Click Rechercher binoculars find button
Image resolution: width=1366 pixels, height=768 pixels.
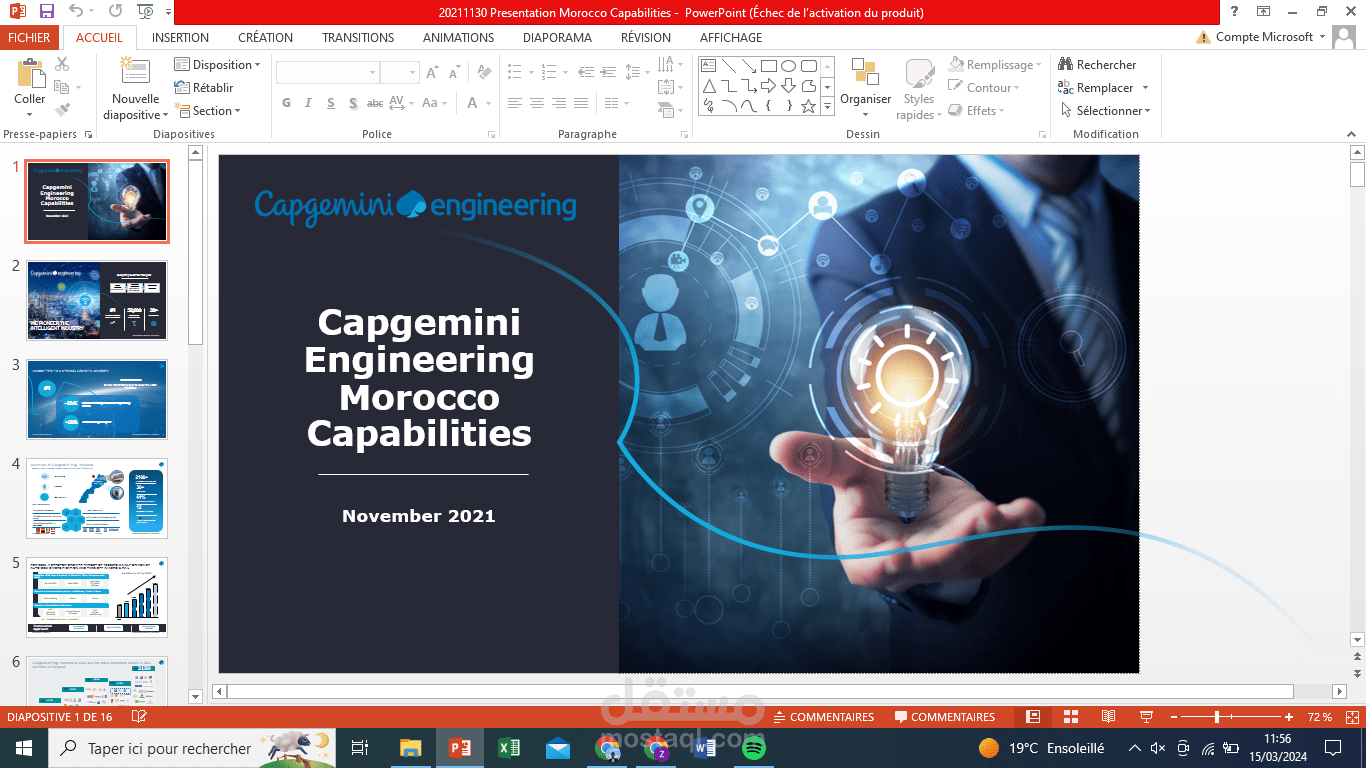pos(1098,65)
